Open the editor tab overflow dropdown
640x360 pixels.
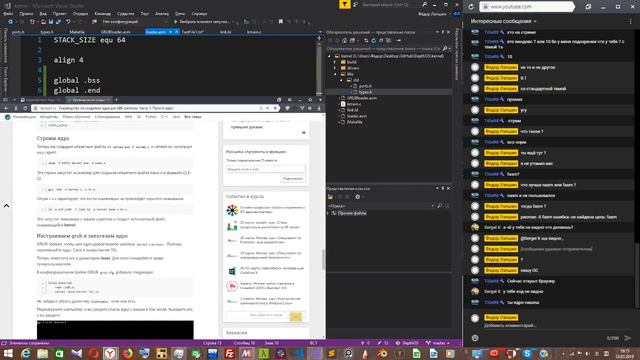tap(320, 32)
